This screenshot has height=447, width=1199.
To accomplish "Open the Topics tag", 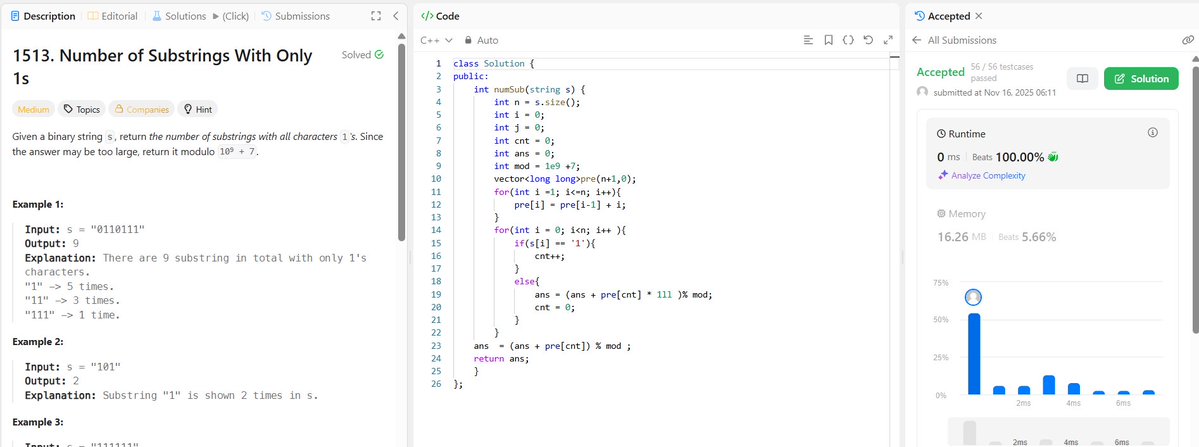I will click(81, 109).
